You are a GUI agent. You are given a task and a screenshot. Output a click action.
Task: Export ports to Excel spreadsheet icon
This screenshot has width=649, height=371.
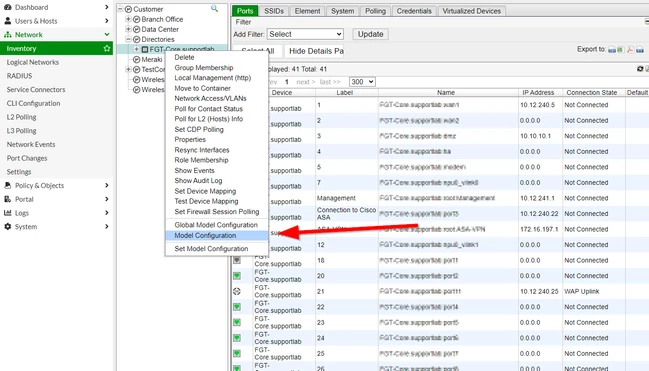[x=620, y=50]
